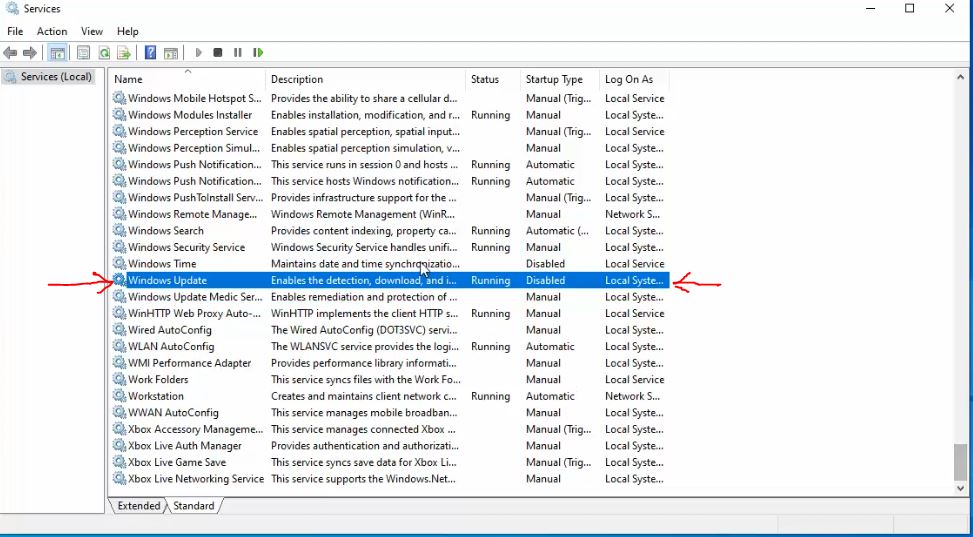Click the gear icon beside WMI Performance Adapter
The height and width of the screenshot is (537, 973).
[x=119, y=363]
